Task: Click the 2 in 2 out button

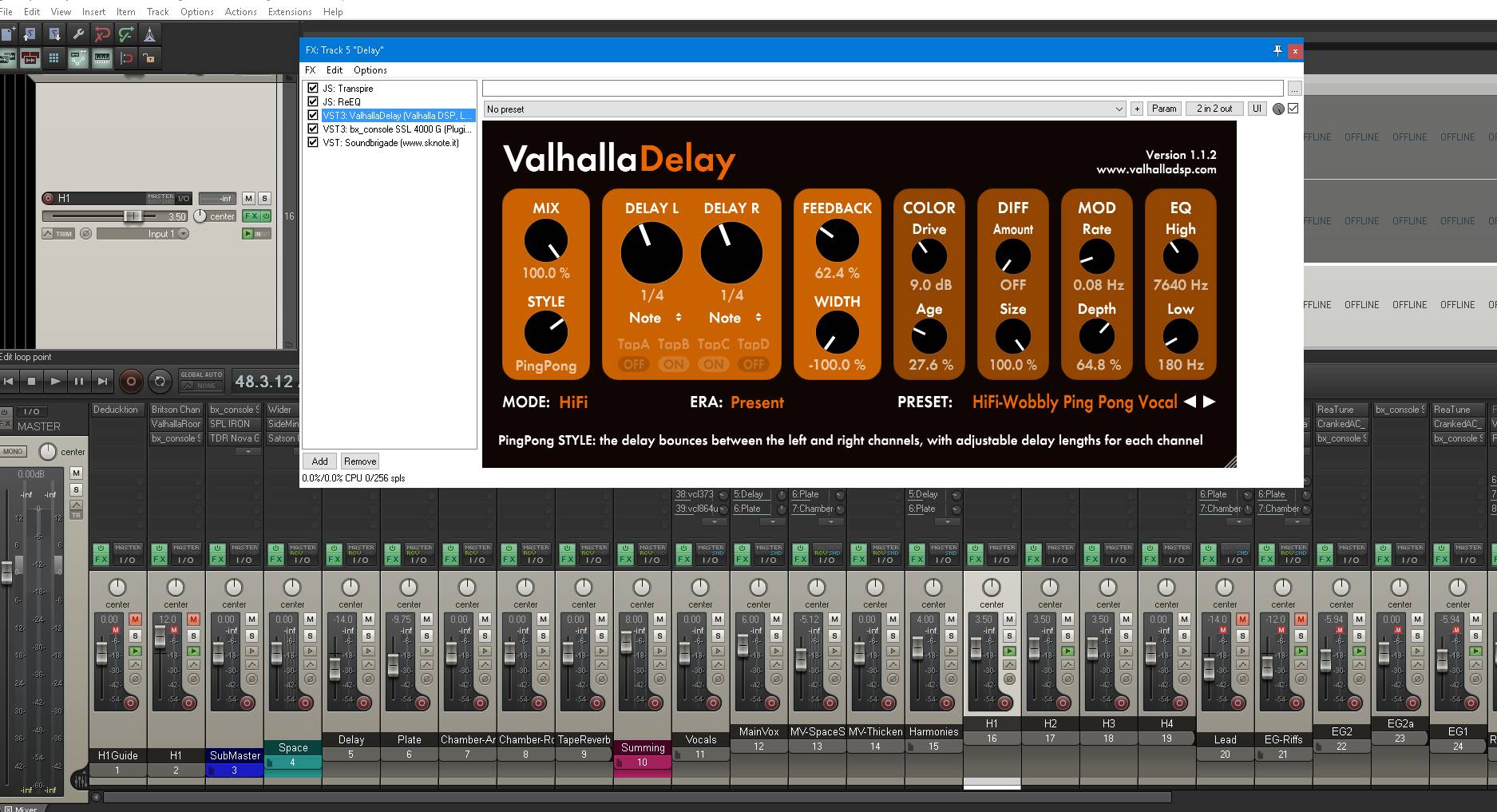Action: pos(1214,109)
